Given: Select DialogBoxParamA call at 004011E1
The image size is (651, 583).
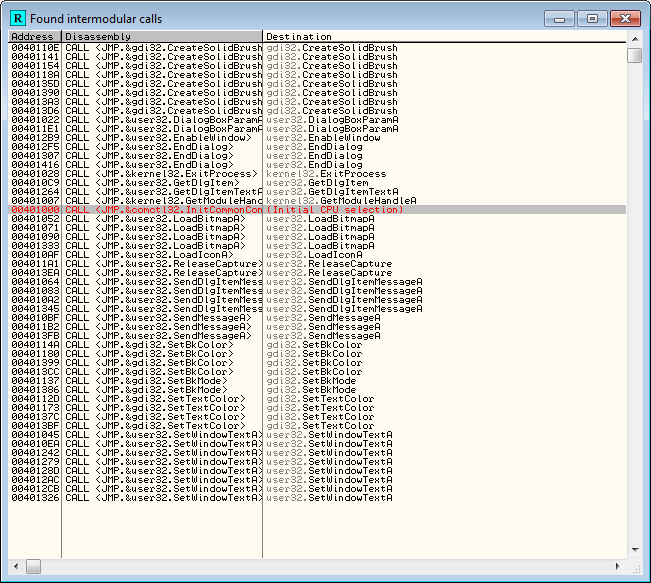Looking at the screenshot, I should click(x=317, y=129).
